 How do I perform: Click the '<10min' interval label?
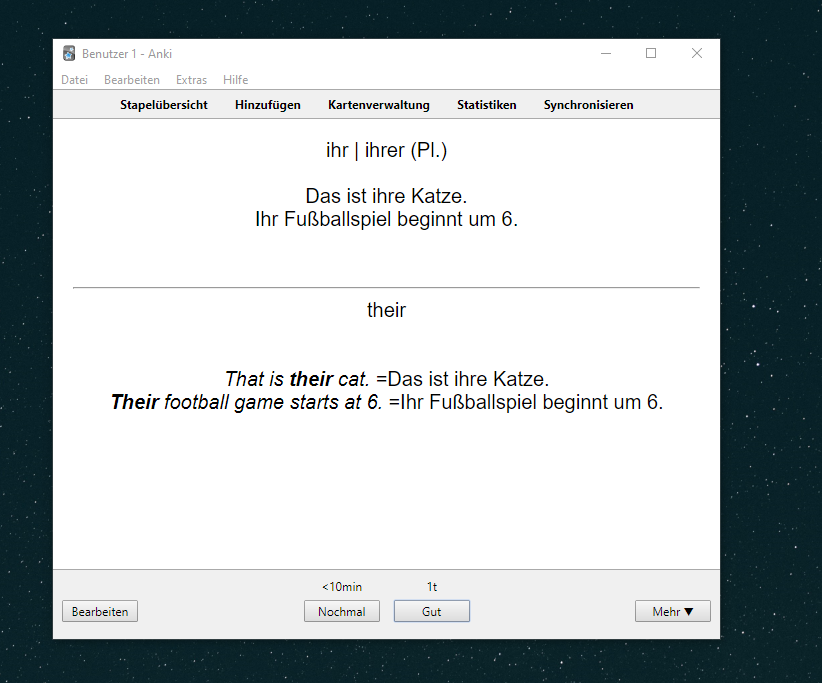(x=342, y=587)
